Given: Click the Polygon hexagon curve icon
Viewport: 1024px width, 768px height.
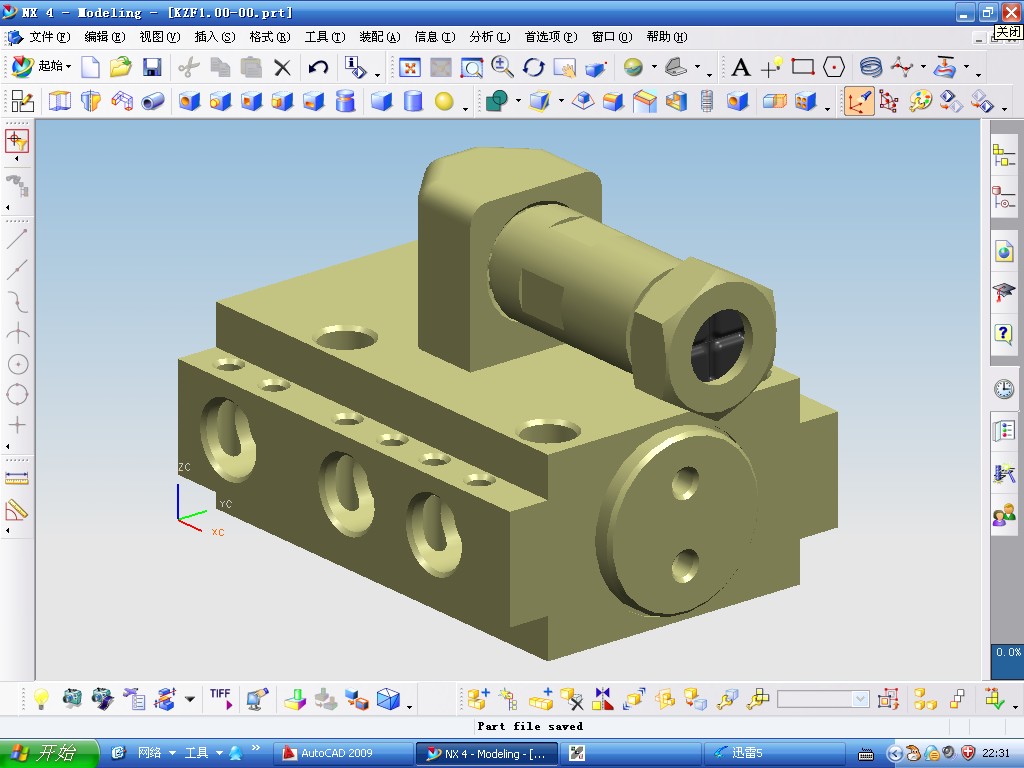Looking at the screenshot, I should [x=834, y=67].
